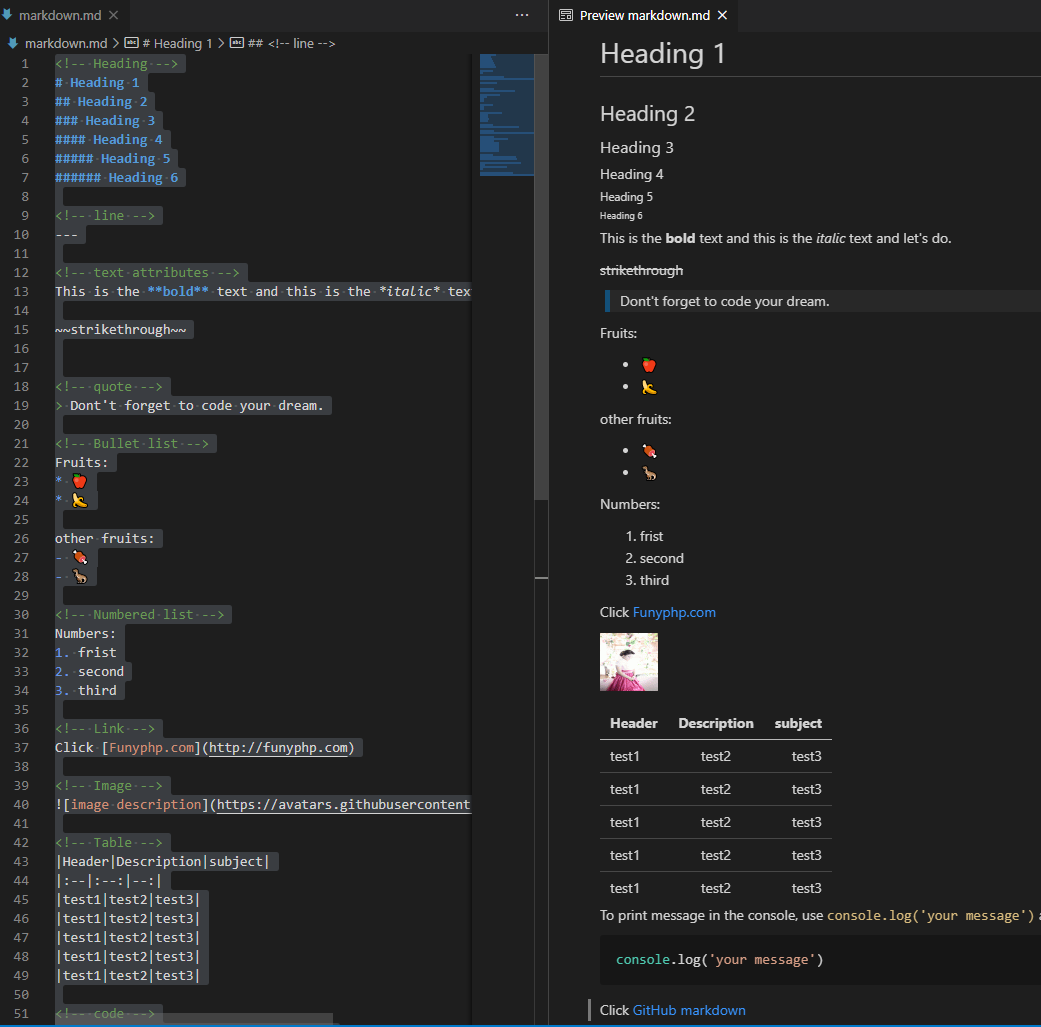Open the '## <!-- line -->' breadcrumb dropdown
Viewport: 1041px width, 1027px height.
coord(291,43)
